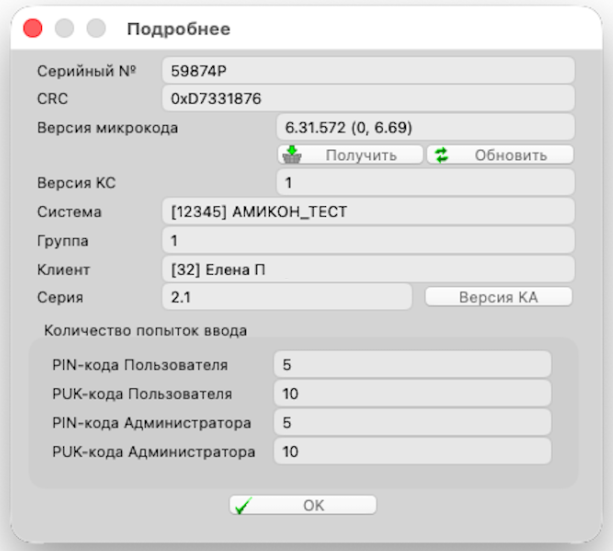
Task: Click the PIN-кода Пользователя label
Action: (140, 365)
